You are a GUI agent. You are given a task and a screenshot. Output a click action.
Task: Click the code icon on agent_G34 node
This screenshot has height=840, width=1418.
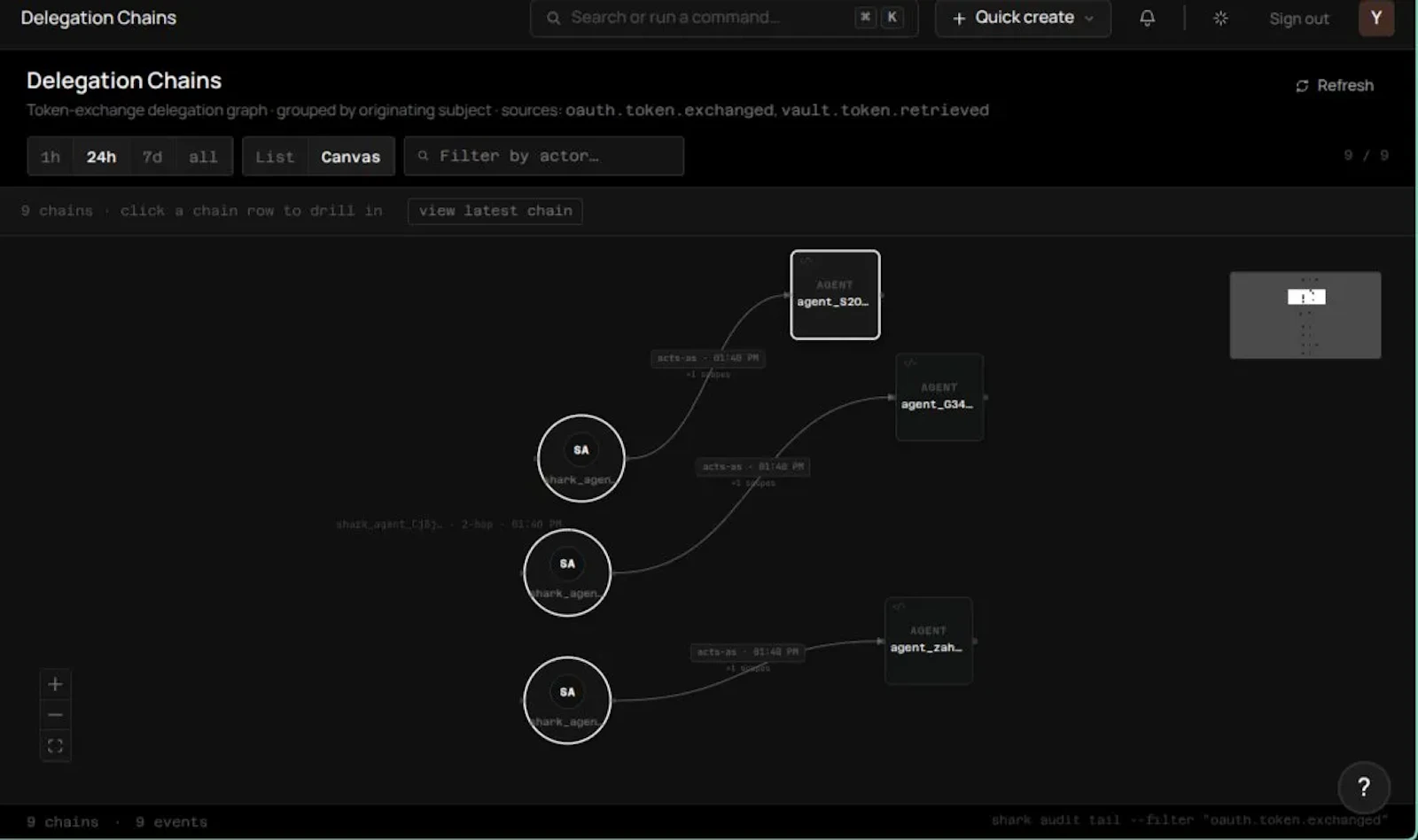coord(910,362)
